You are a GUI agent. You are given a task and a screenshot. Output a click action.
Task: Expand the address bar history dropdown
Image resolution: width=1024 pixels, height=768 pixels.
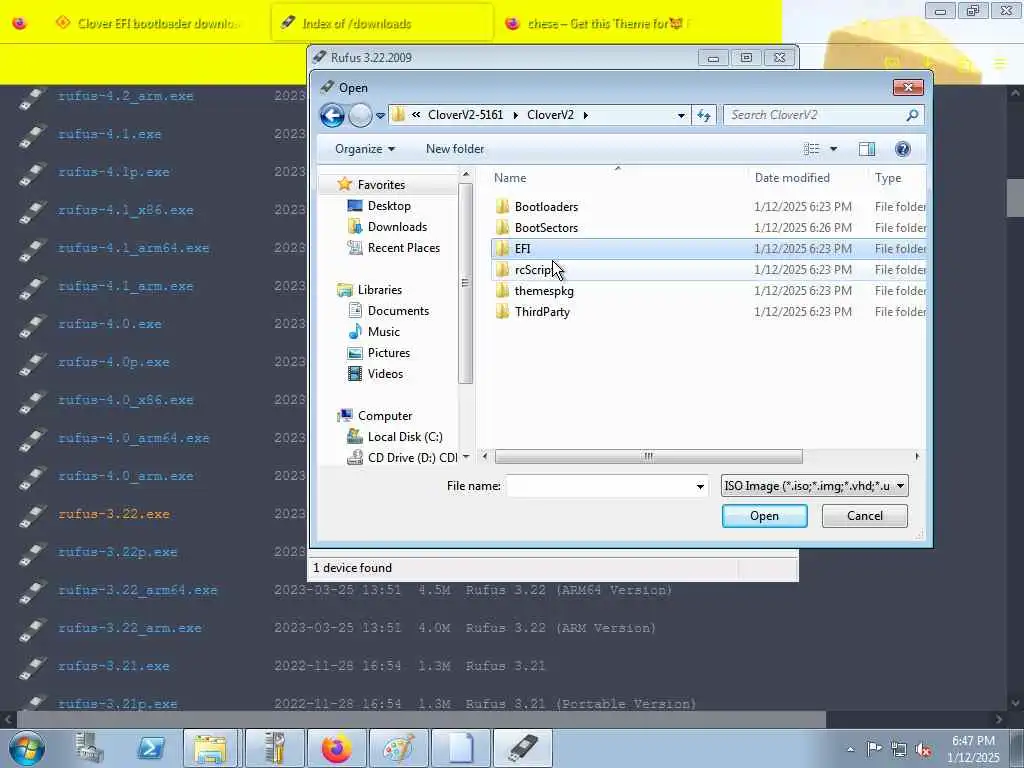681,116
